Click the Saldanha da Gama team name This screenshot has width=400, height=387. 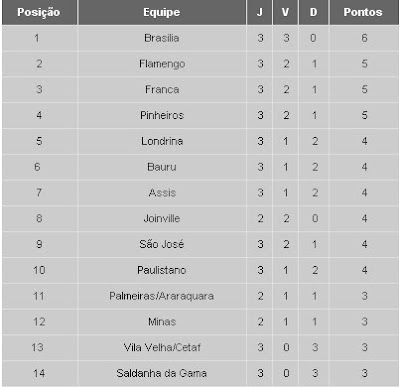[x=162, y=373]
